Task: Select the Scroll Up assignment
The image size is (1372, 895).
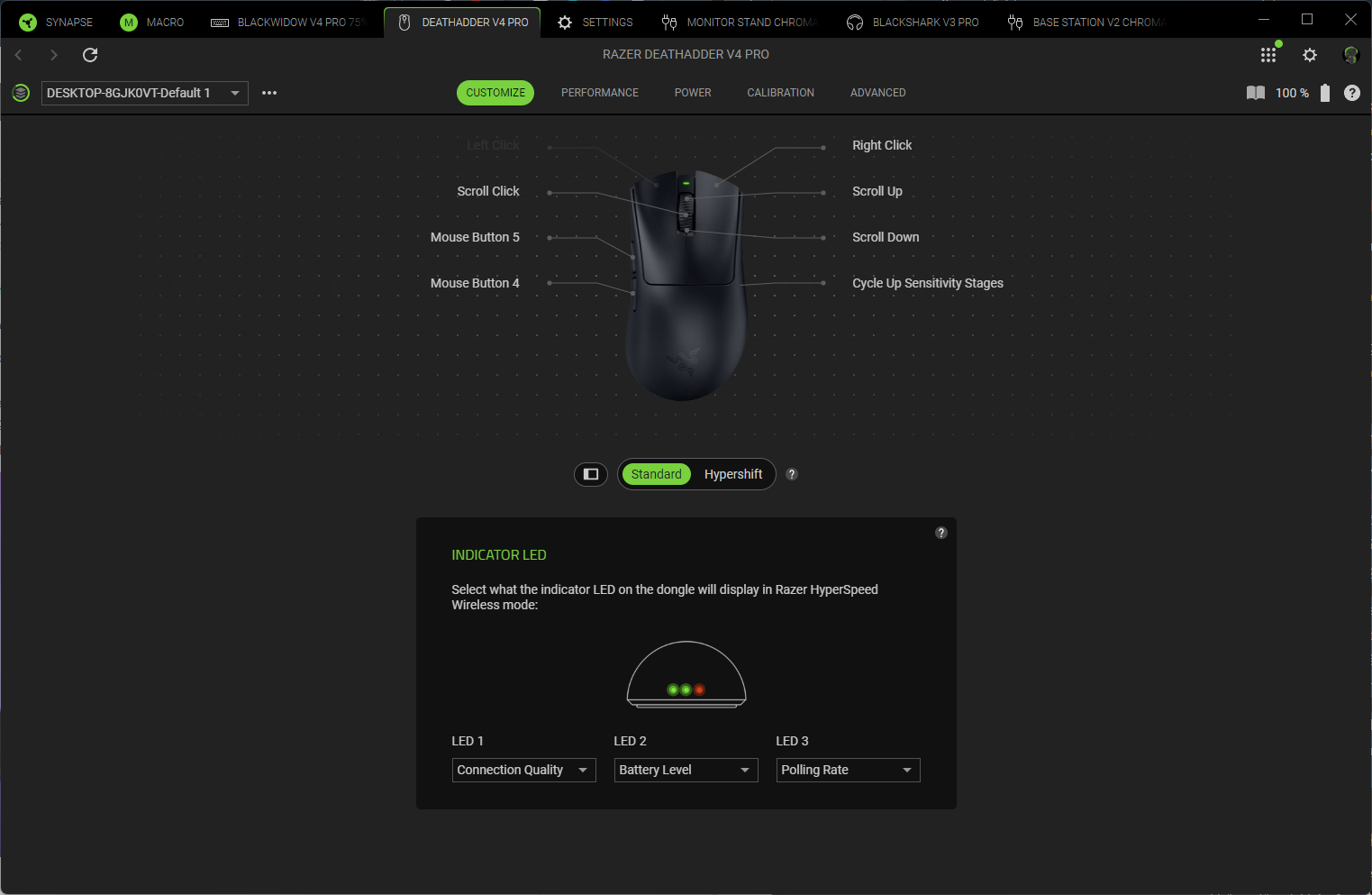Action: pyautogui.click(x=877, y=191)
